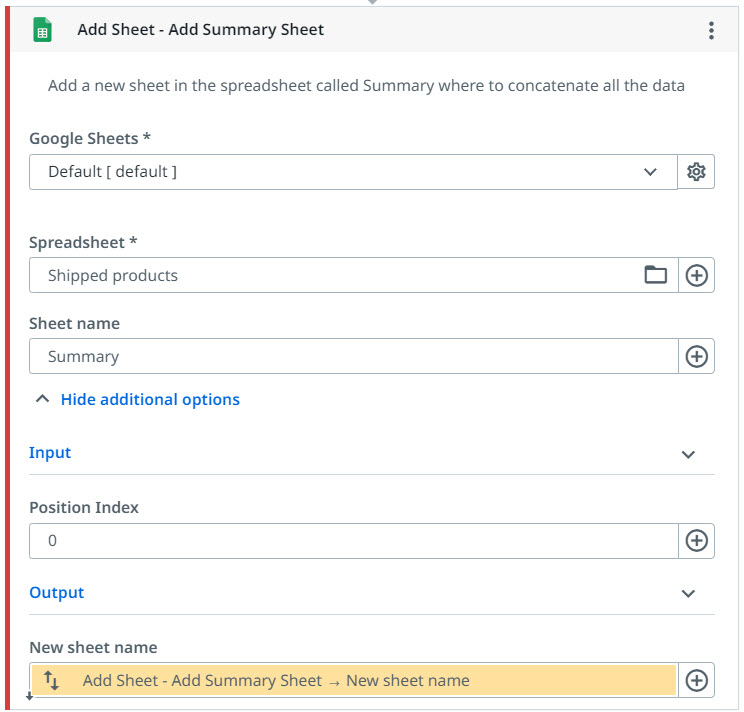Click the Google Sheets activity icon in header
The width and height of the screenshot is (744, 712).
pos(43,30)
